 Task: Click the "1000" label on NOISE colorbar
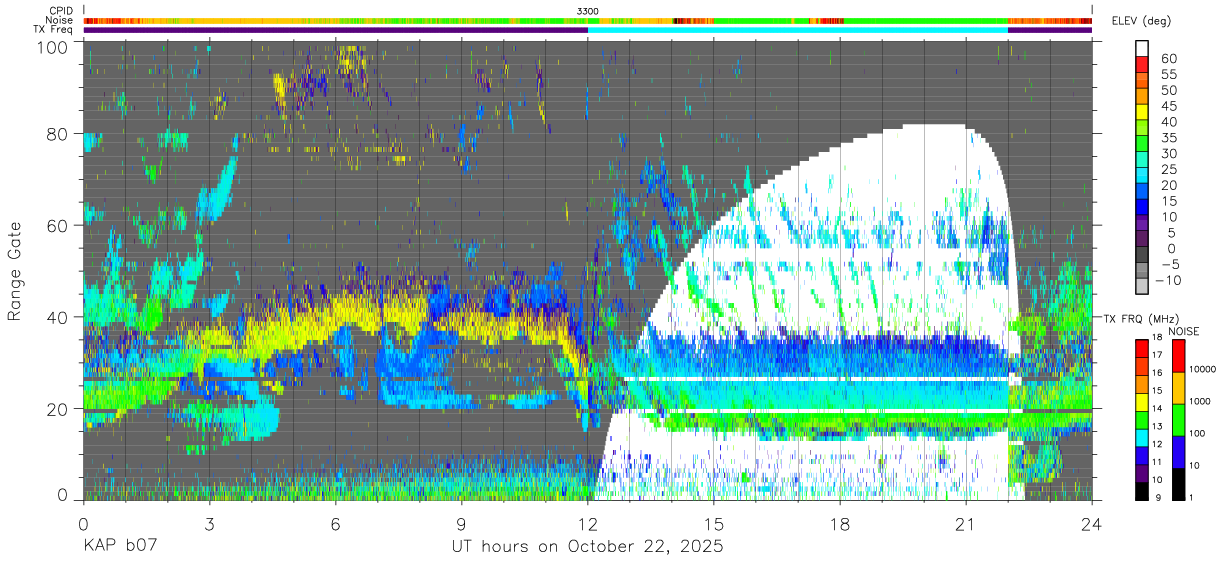click(x=1198, y=402)
